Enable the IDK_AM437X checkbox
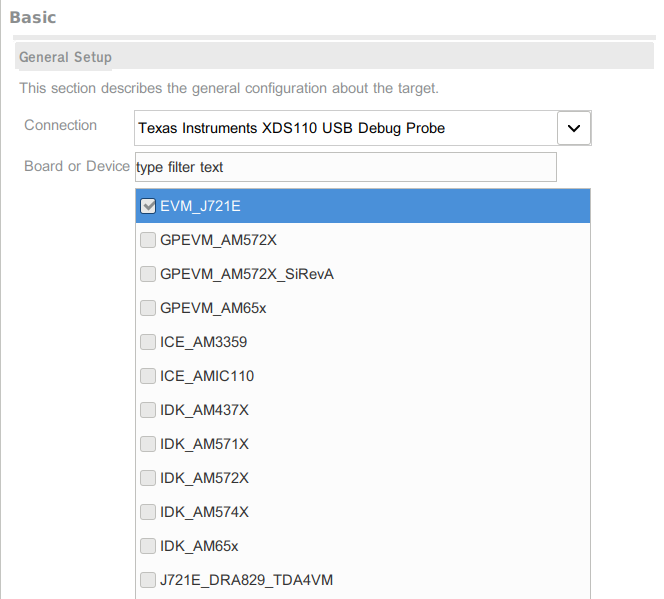The image size is (664, 599). 148,410
